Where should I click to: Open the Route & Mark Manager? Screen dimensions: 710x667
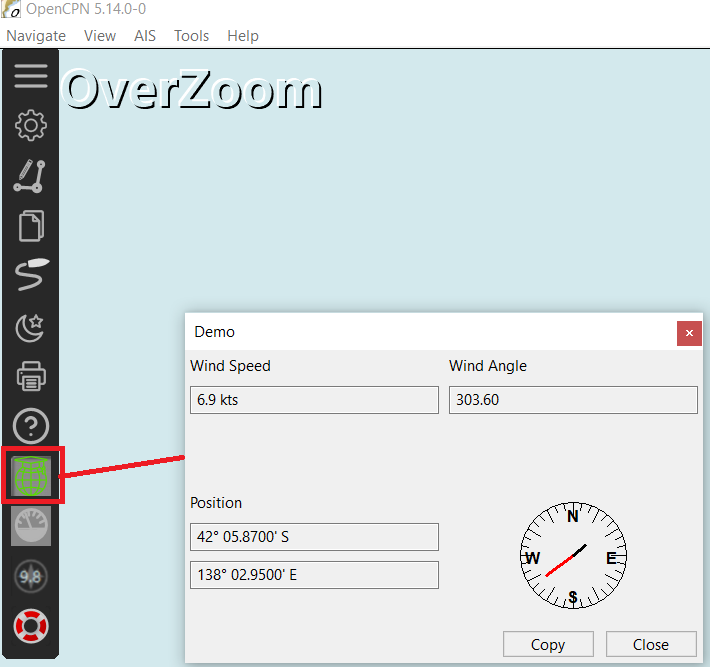[31, 226]
